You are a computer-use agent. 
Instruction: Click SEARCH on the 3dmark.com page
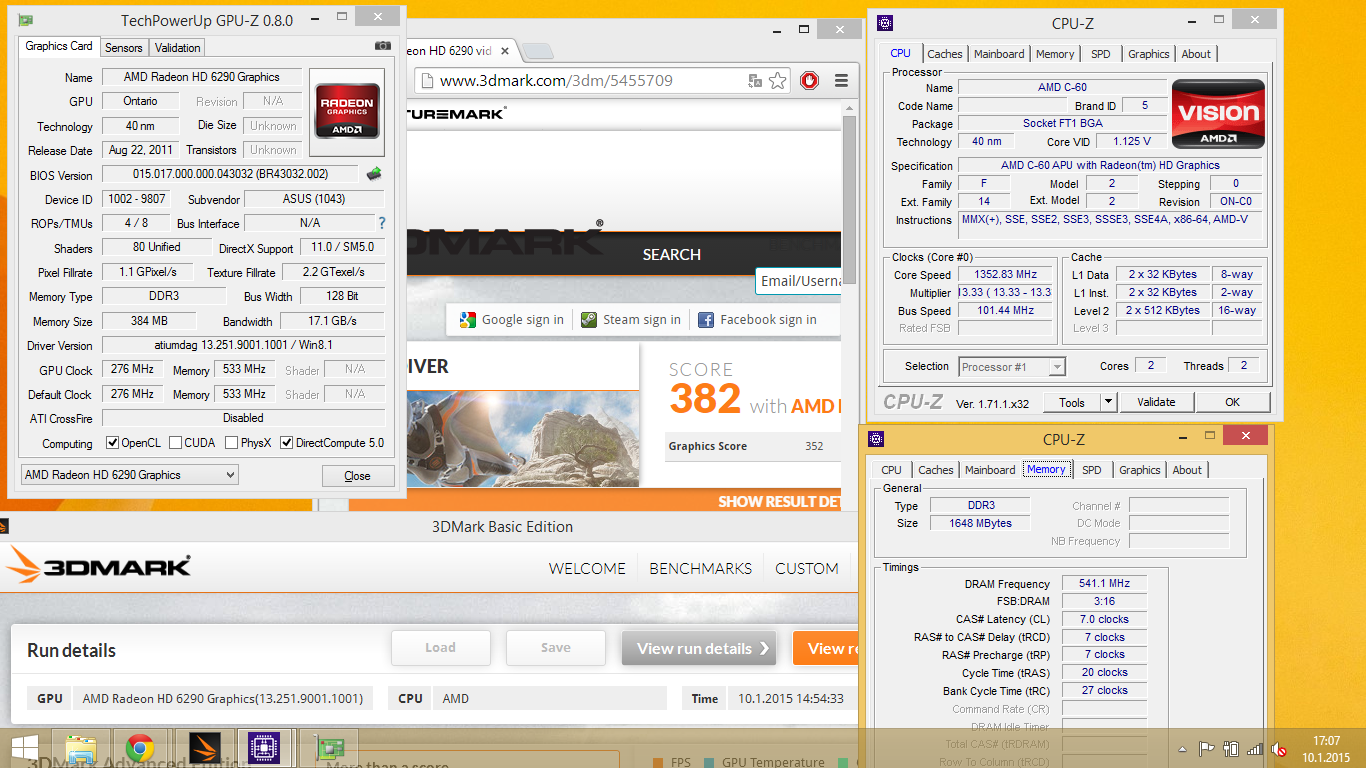(x=671, y=255)
